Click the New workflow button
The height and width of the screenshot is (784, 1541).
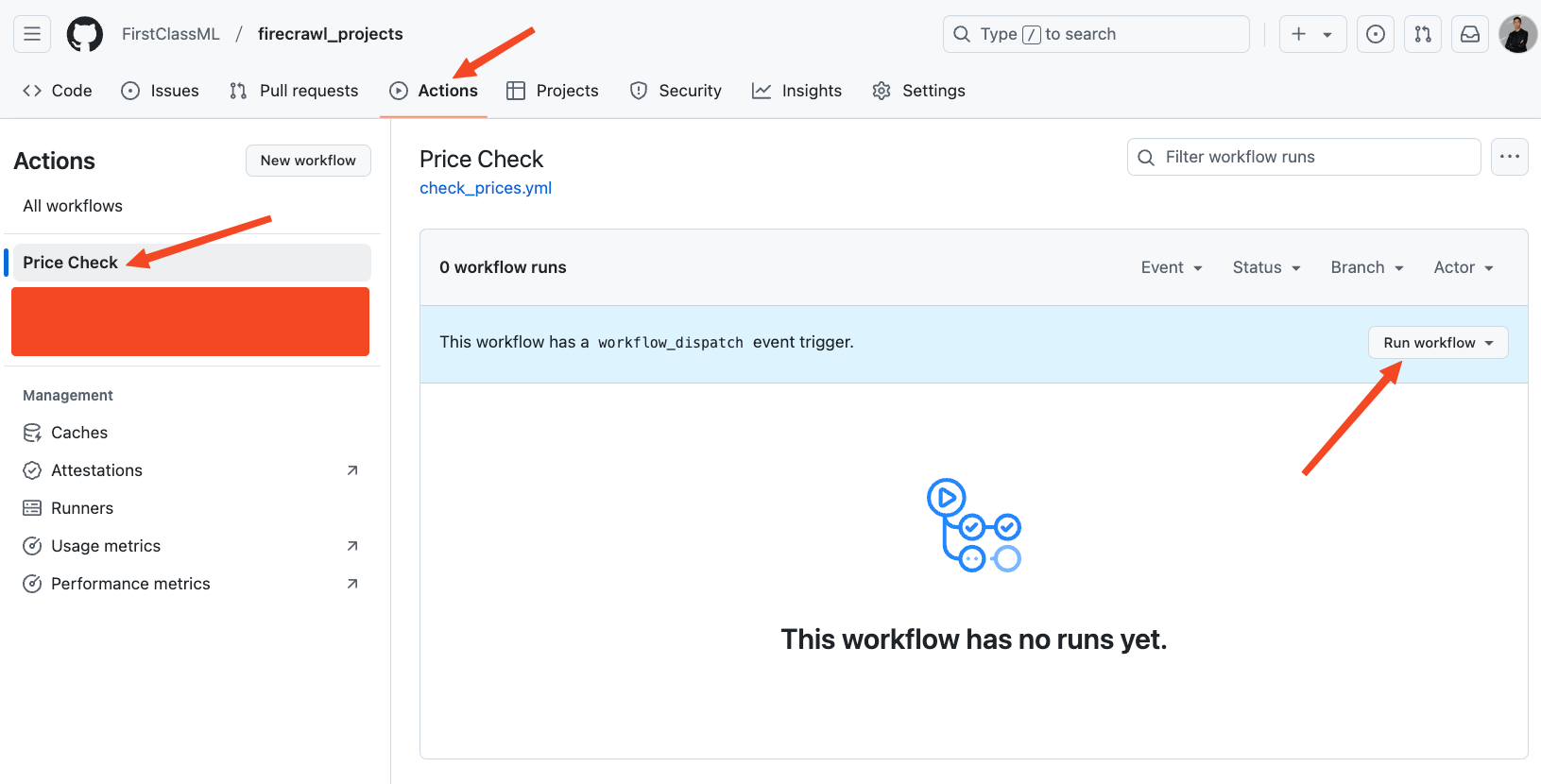click(308, 161)
